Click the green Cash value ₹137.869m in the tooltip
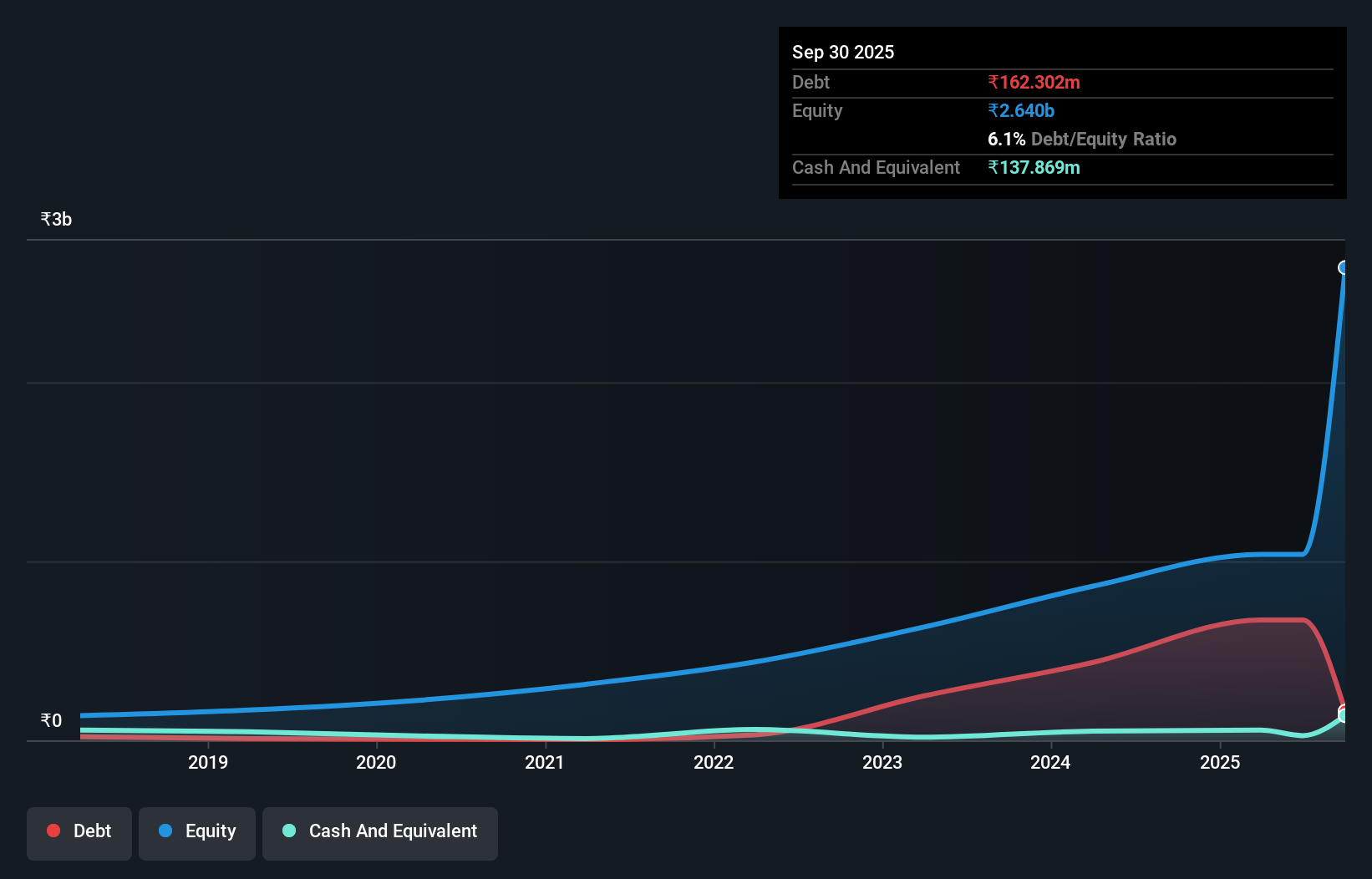This screenshot has height=879, width=1372. click(x=1034, y=167)
